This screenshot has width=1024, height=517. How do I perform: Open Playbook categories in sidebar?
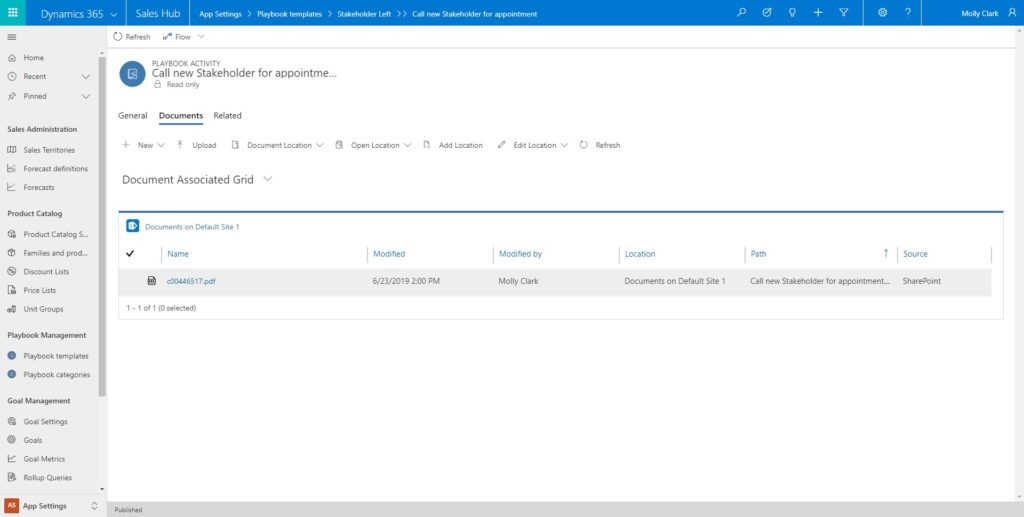[57, 375]
